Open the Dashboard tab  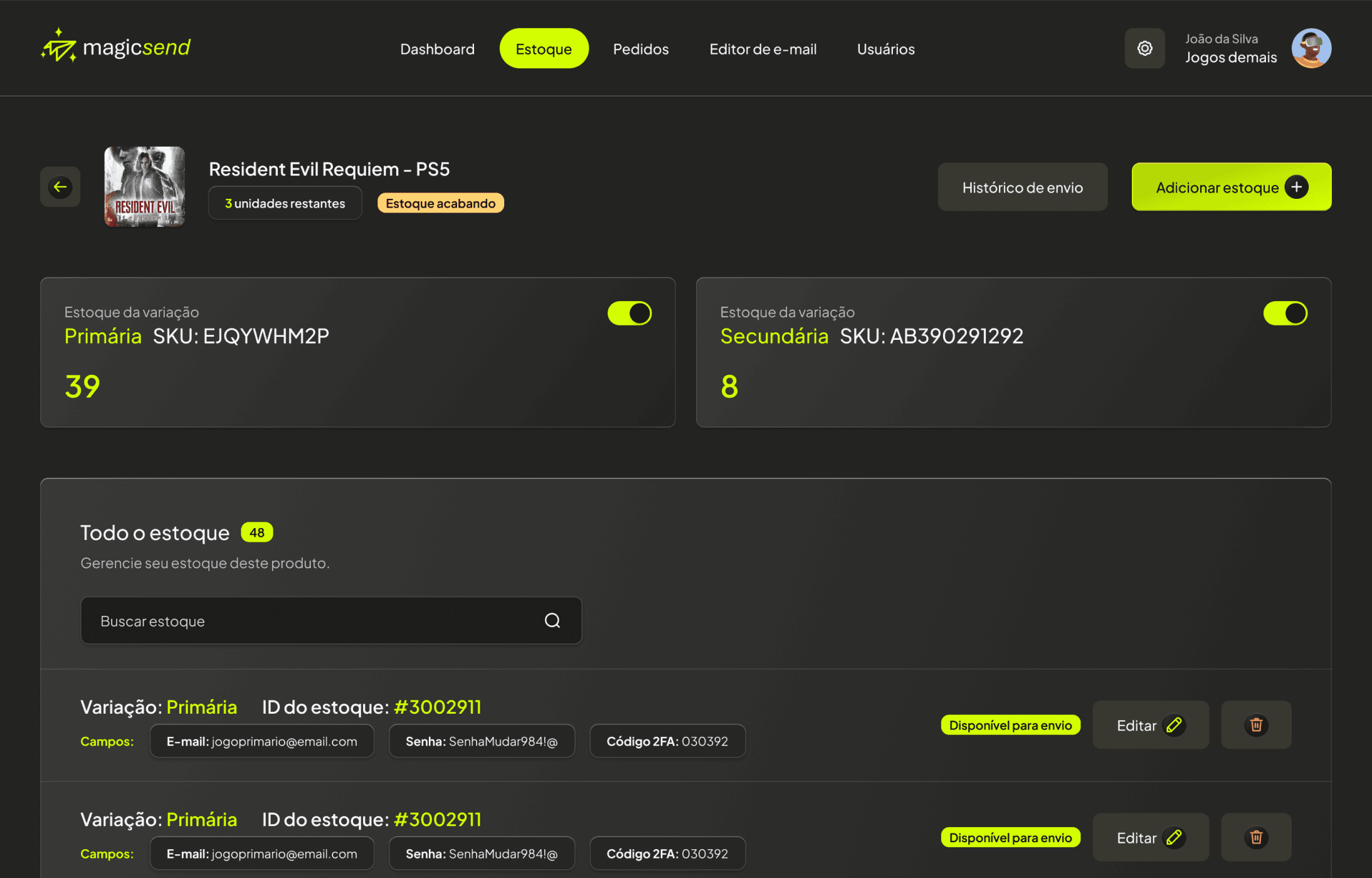pyautogui.click(x=437, y=49)
